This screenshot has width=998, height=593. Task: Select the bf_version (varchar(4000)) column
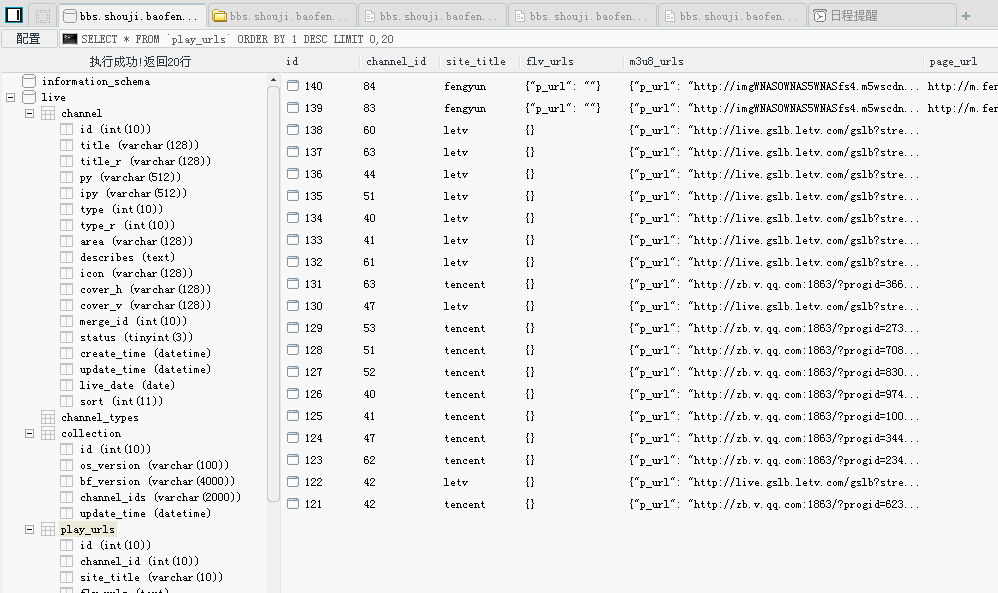[x=157, y=482]
